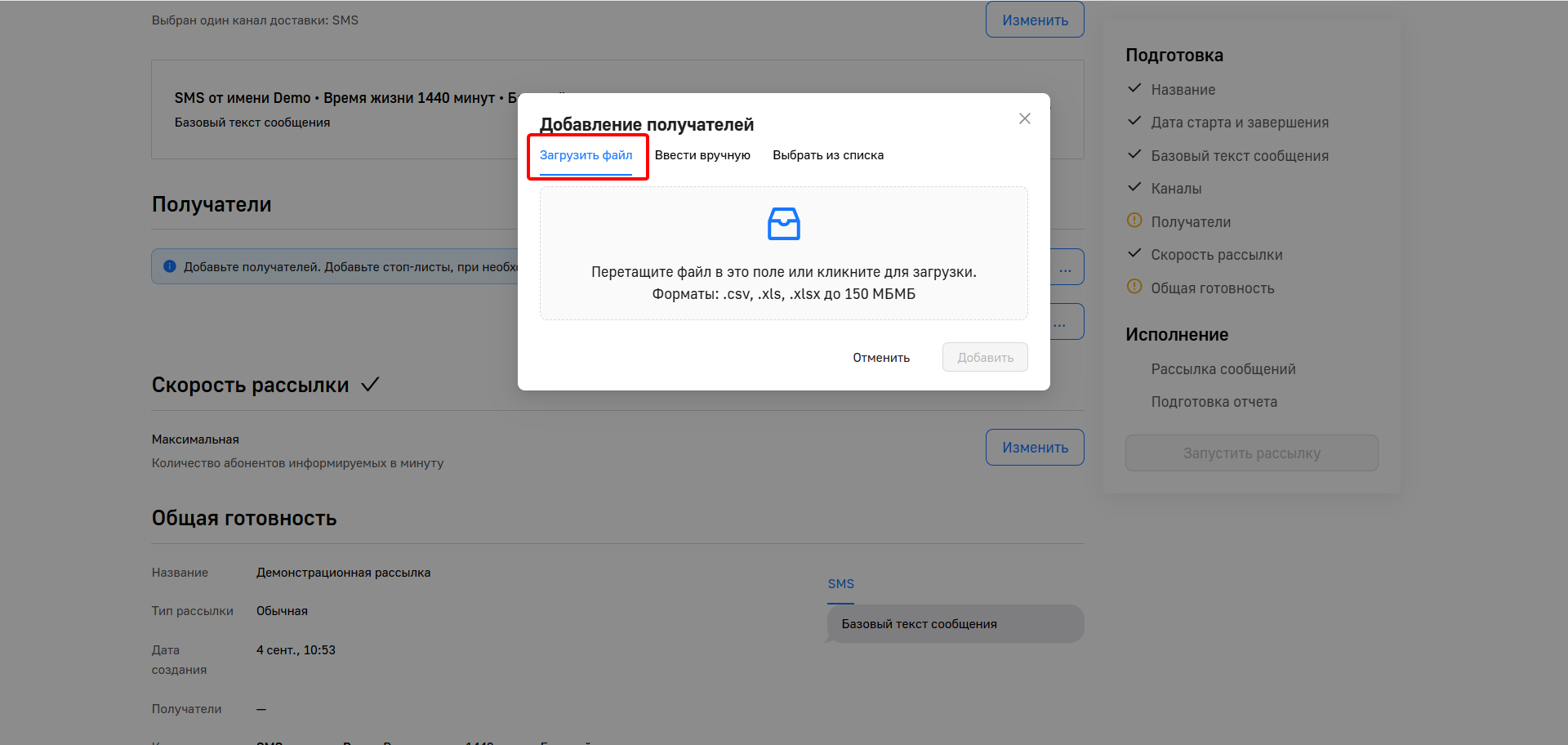Switch to the Ввести вручную tab
Image resolution: width=1568 pixels, height=745 pixels.
pyautogui.click(x=702, y=154)
